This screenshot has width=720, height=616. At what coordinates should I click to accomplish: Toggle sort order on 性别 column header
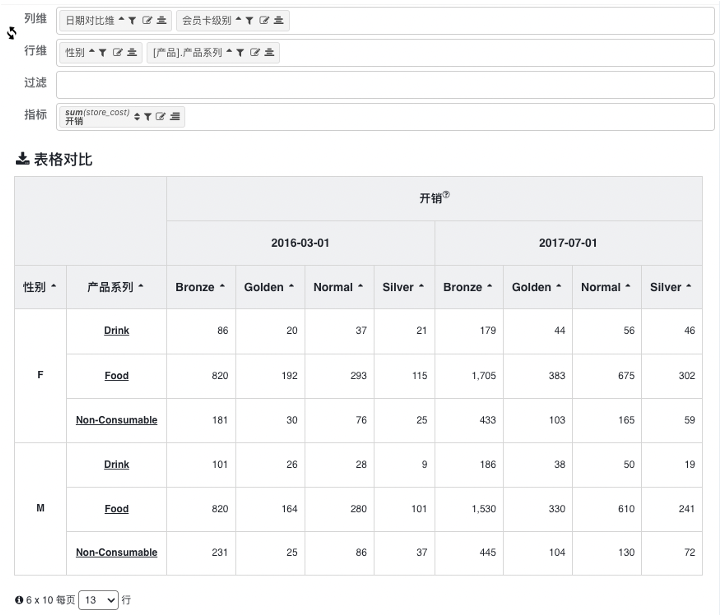point(54,286)
